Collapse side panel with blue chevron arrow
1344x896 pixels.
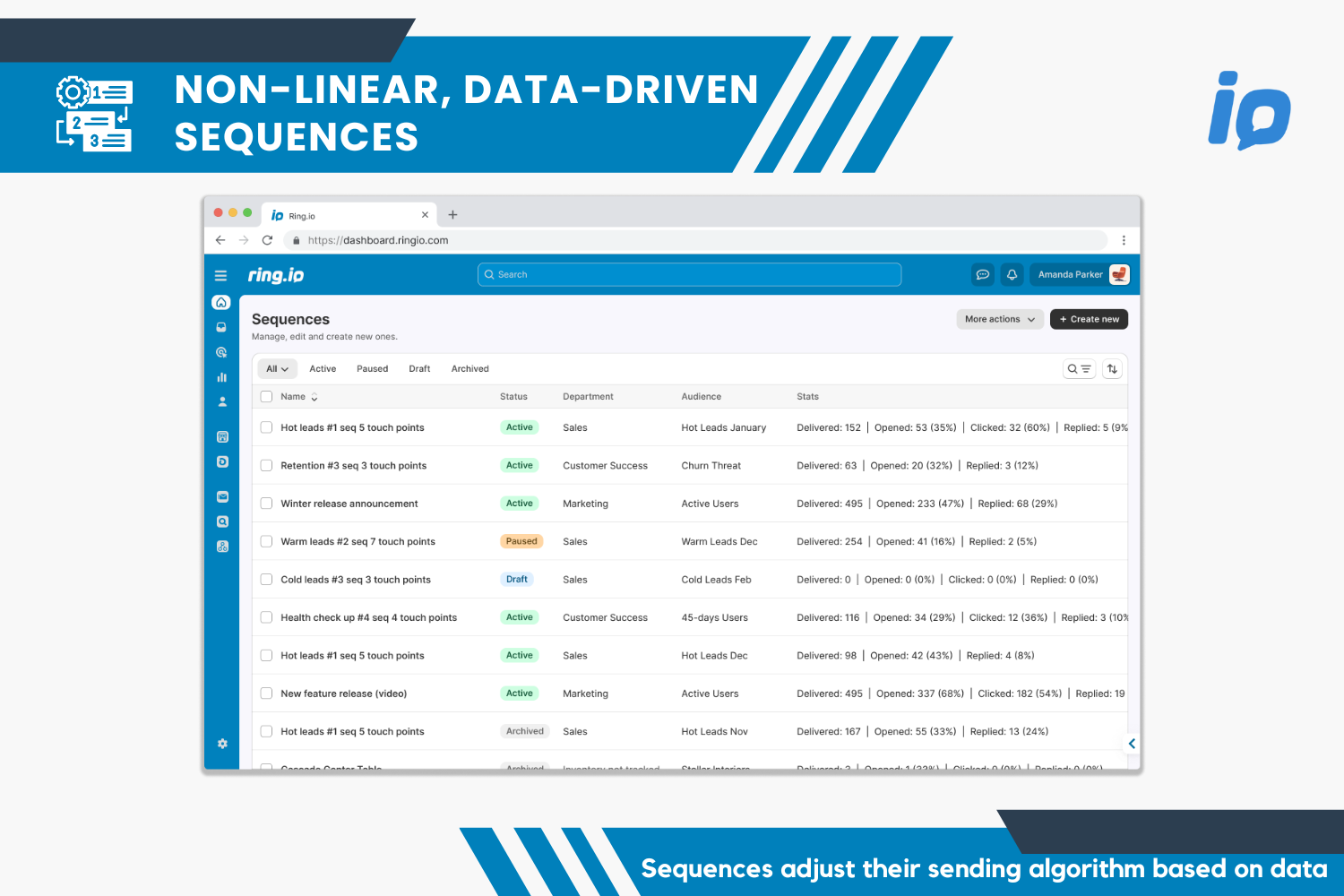click(1132, 744)
